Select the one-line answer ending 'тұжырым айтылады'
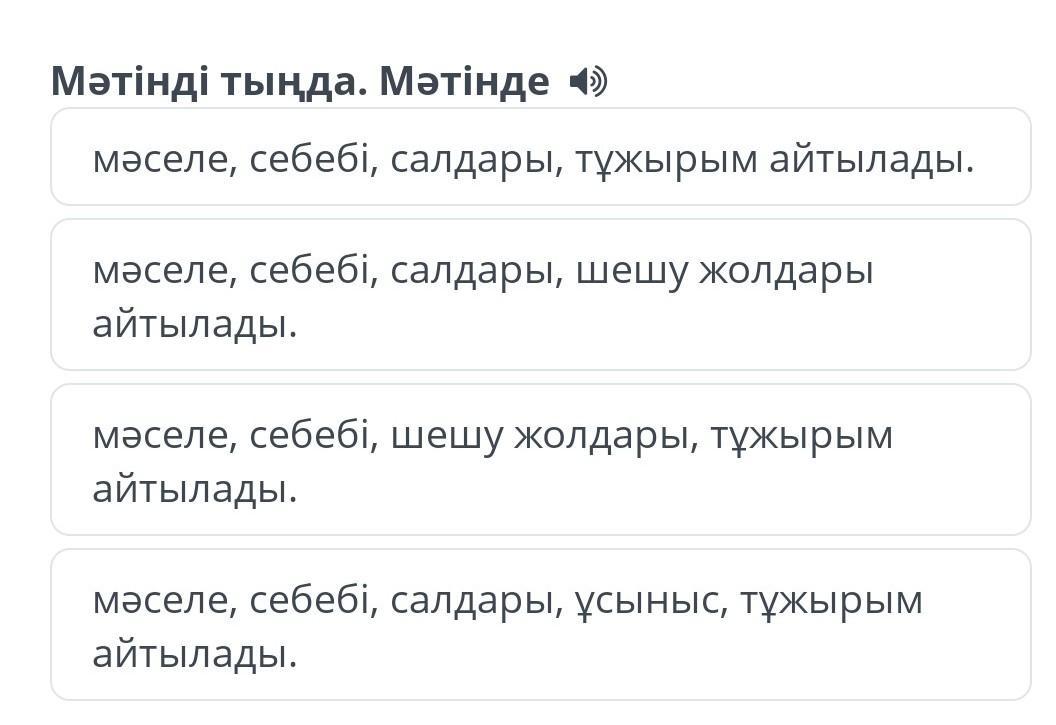 [540, 157]
